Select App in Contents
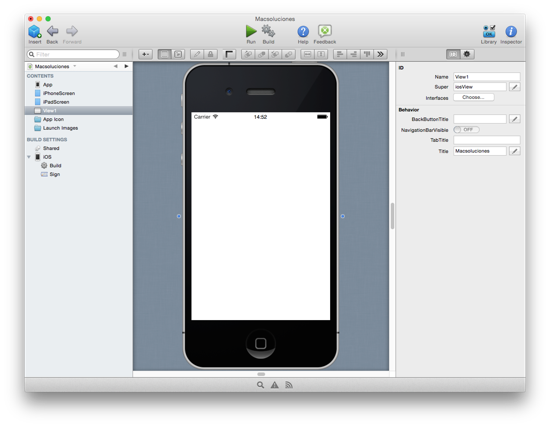Screen dimensions: 550x427 pyautogui.click(x=79, y=85)
